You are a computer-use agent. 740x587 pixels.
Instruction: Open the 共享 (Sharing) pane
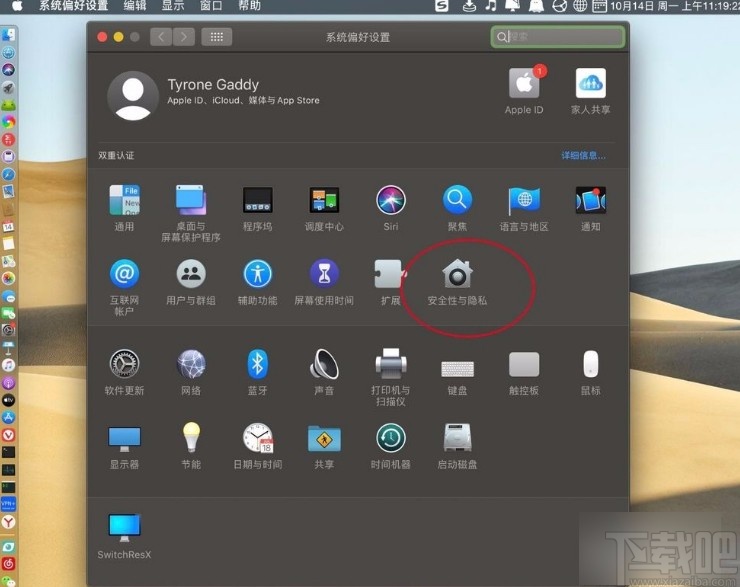click(x=324, y=439)
